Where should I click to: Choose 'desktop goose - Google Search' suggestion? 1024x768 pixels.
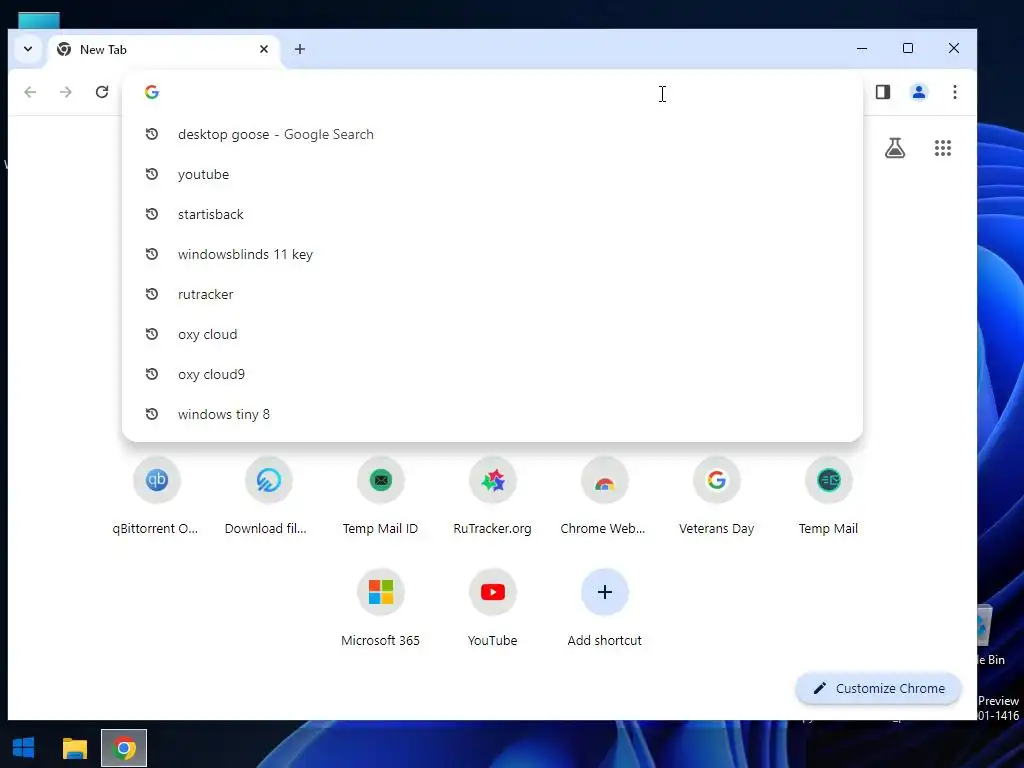pyautogui.click(x=492, y=135)
